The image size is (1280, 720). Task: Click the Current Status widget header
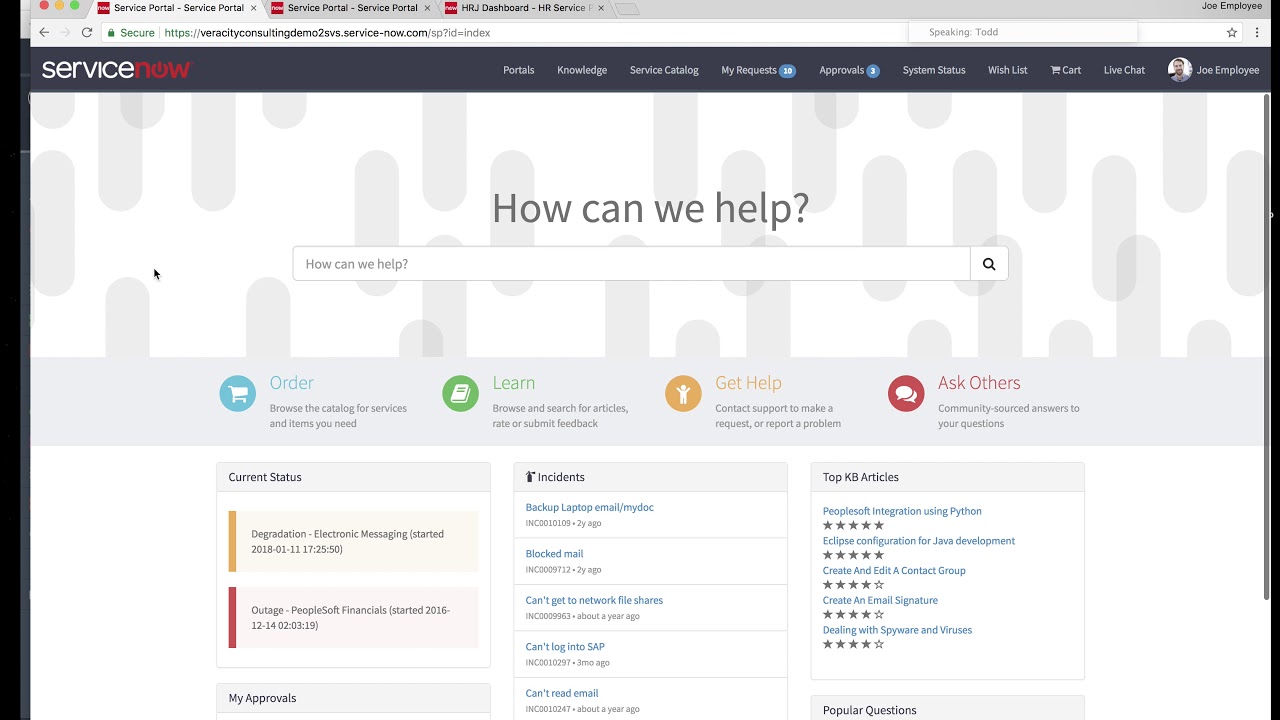[x=353, y=477]
